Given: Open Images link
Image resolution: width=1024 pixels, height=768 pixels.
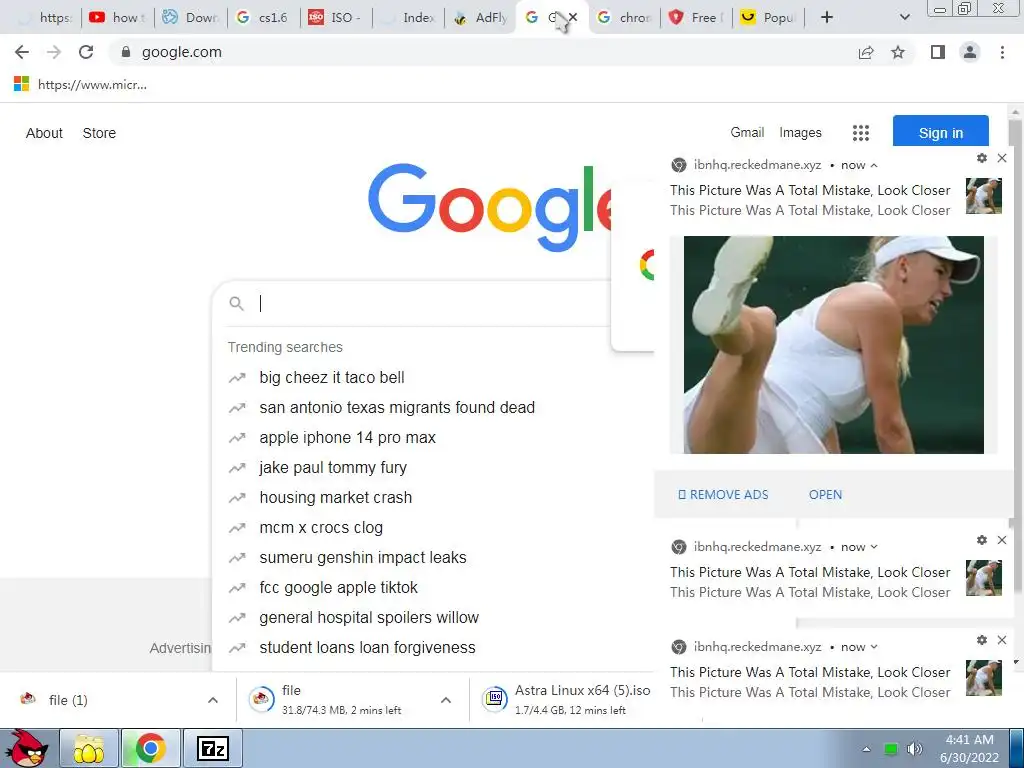Looking at the screenshot, I should pos(800,133).
